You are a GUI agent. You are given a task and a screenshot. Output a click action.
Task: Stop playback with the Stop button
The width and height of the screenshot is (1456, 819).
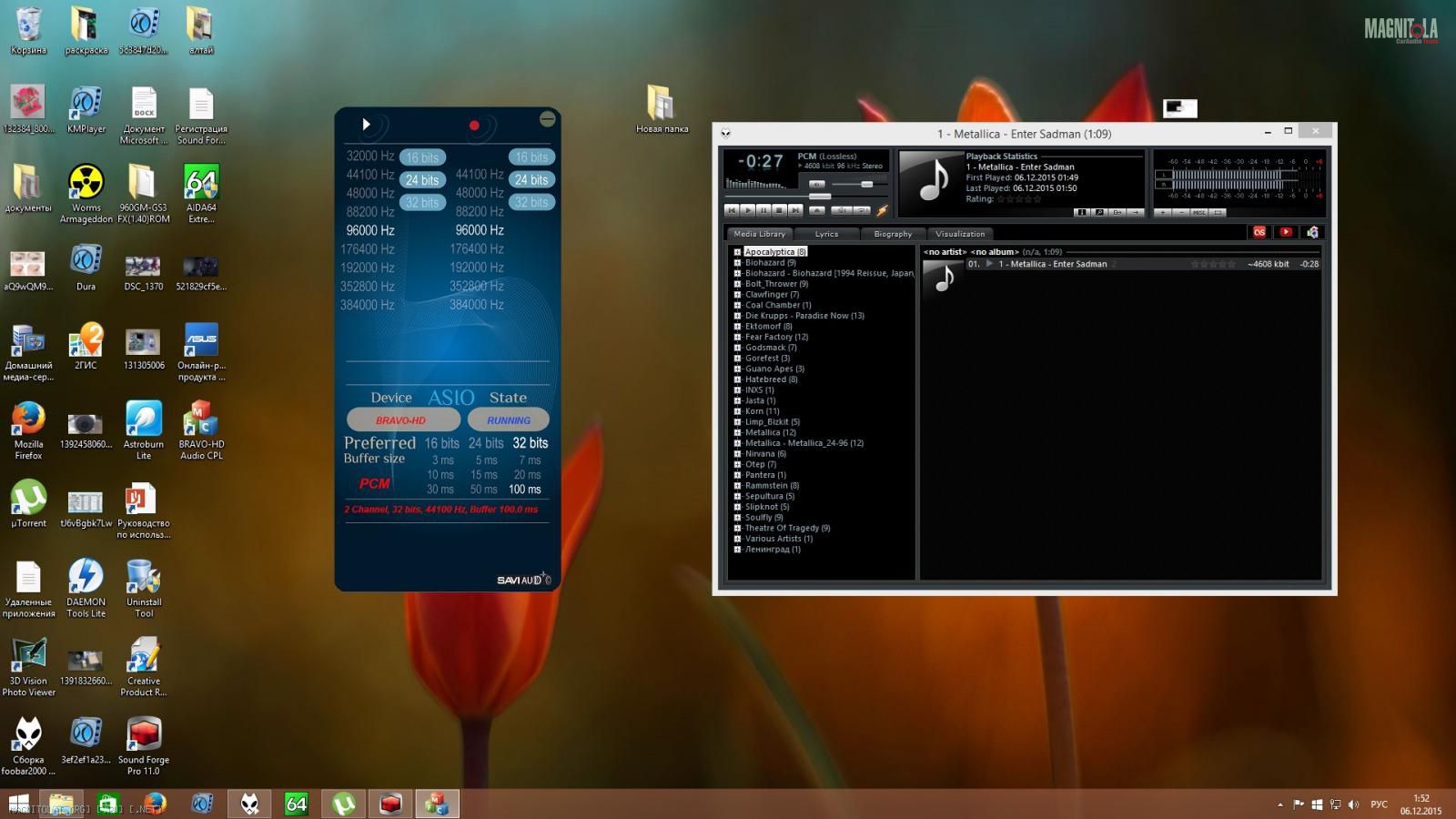coord(780,210)
